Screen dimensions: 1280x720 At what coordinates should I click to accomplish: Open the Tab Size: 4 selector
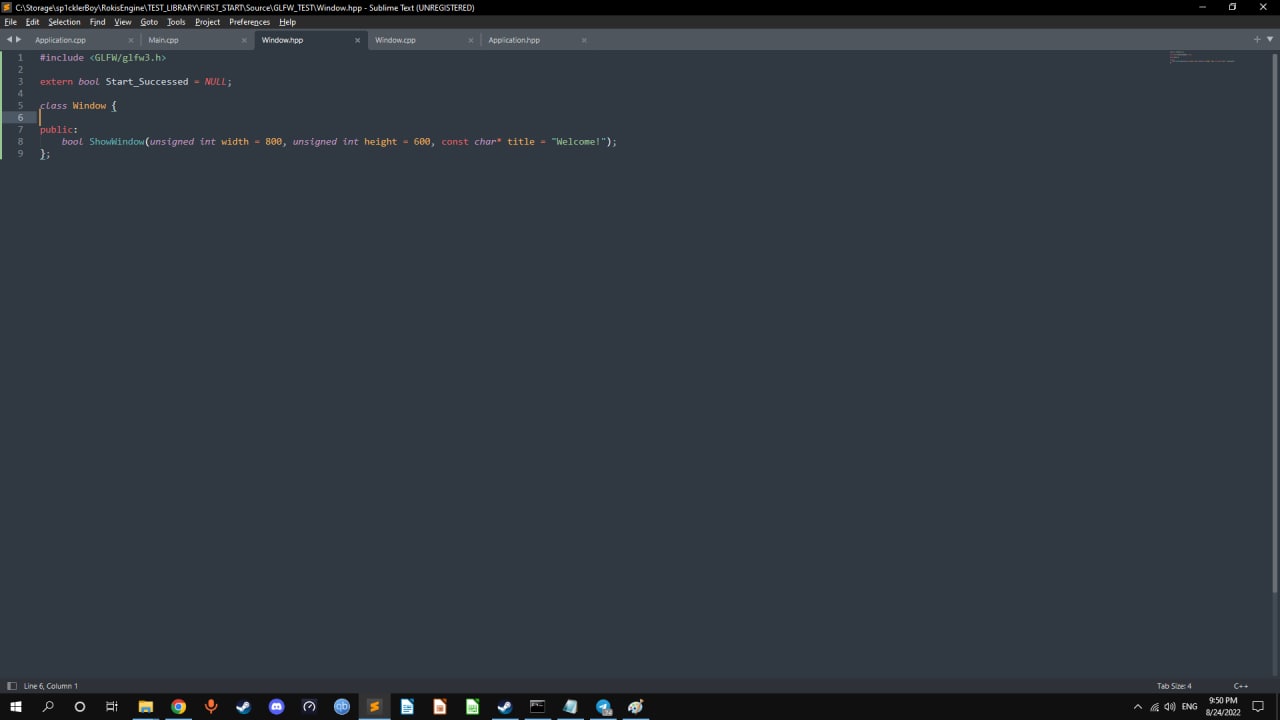[1174, 686]
